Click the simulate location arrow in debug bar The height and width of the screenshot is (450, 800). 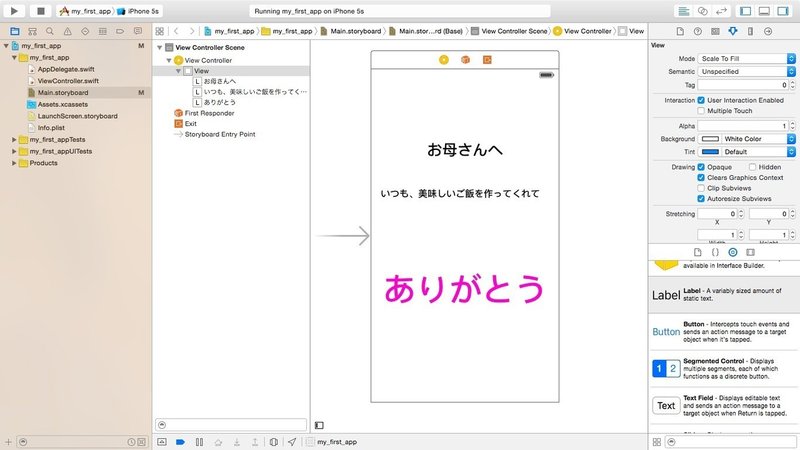click(292, 442)
